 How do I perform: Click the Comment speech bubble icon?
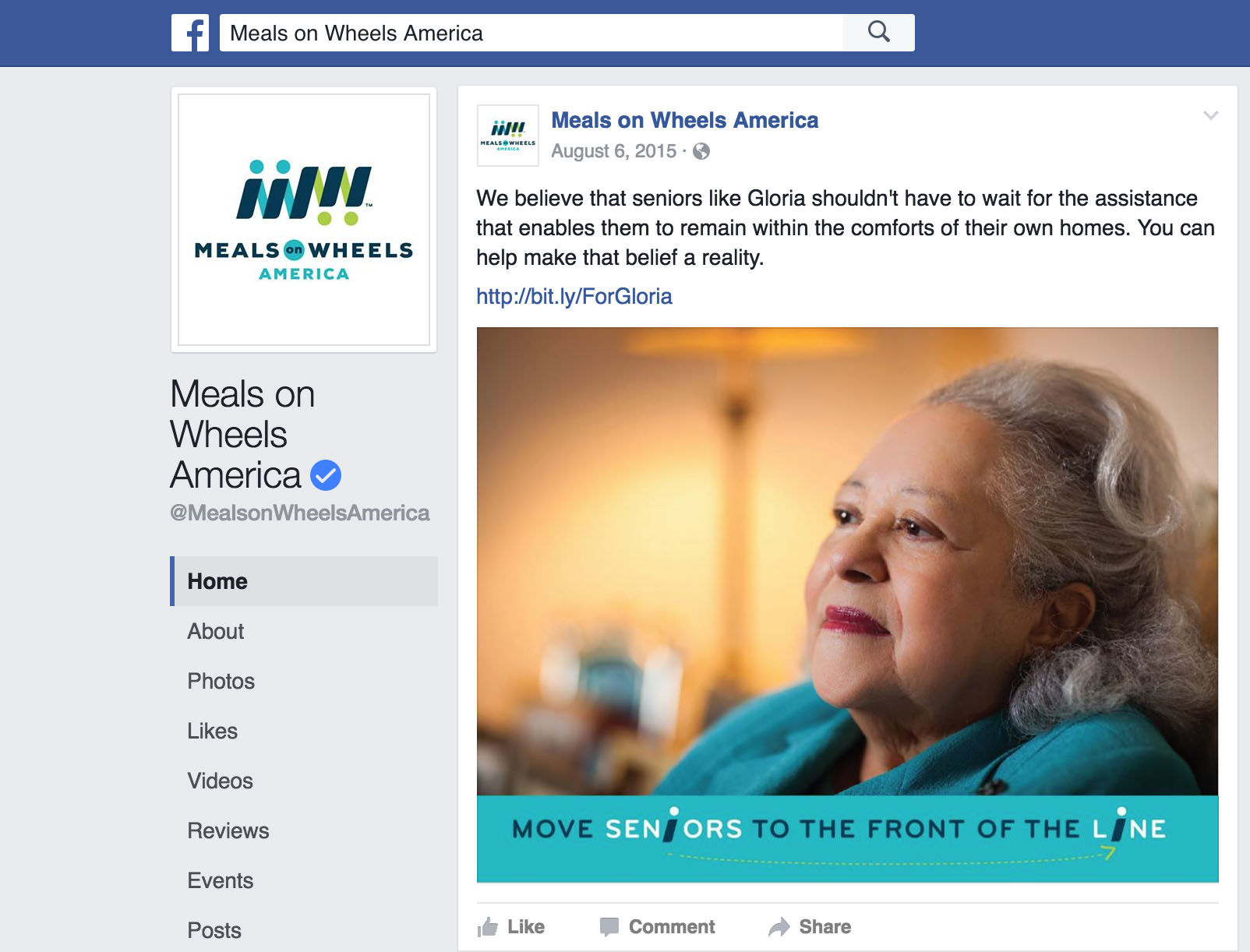[609, 926]
